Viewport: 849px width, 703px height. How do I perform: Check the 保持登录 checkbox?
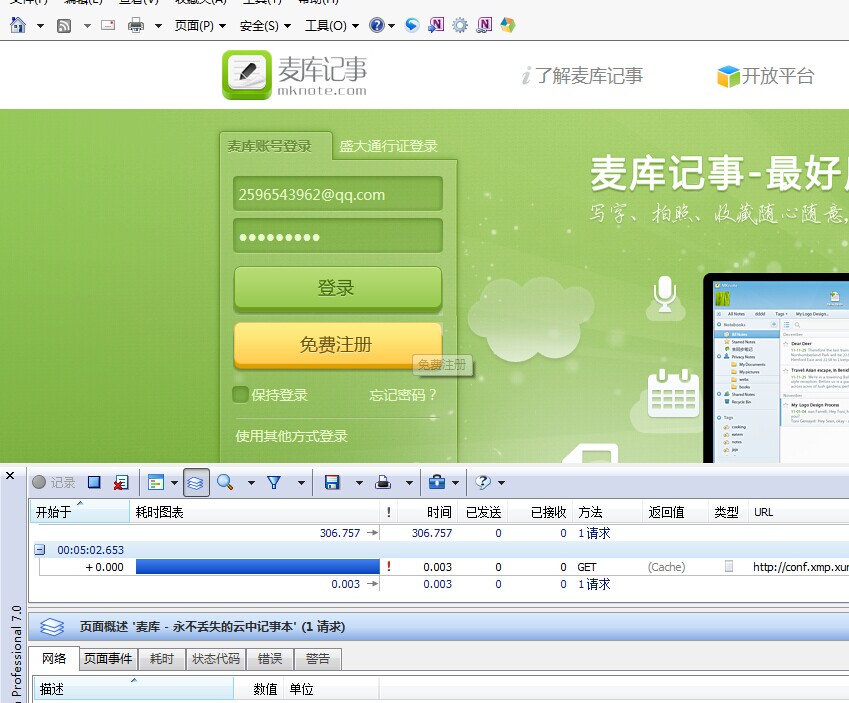click(x=240, y=395)
